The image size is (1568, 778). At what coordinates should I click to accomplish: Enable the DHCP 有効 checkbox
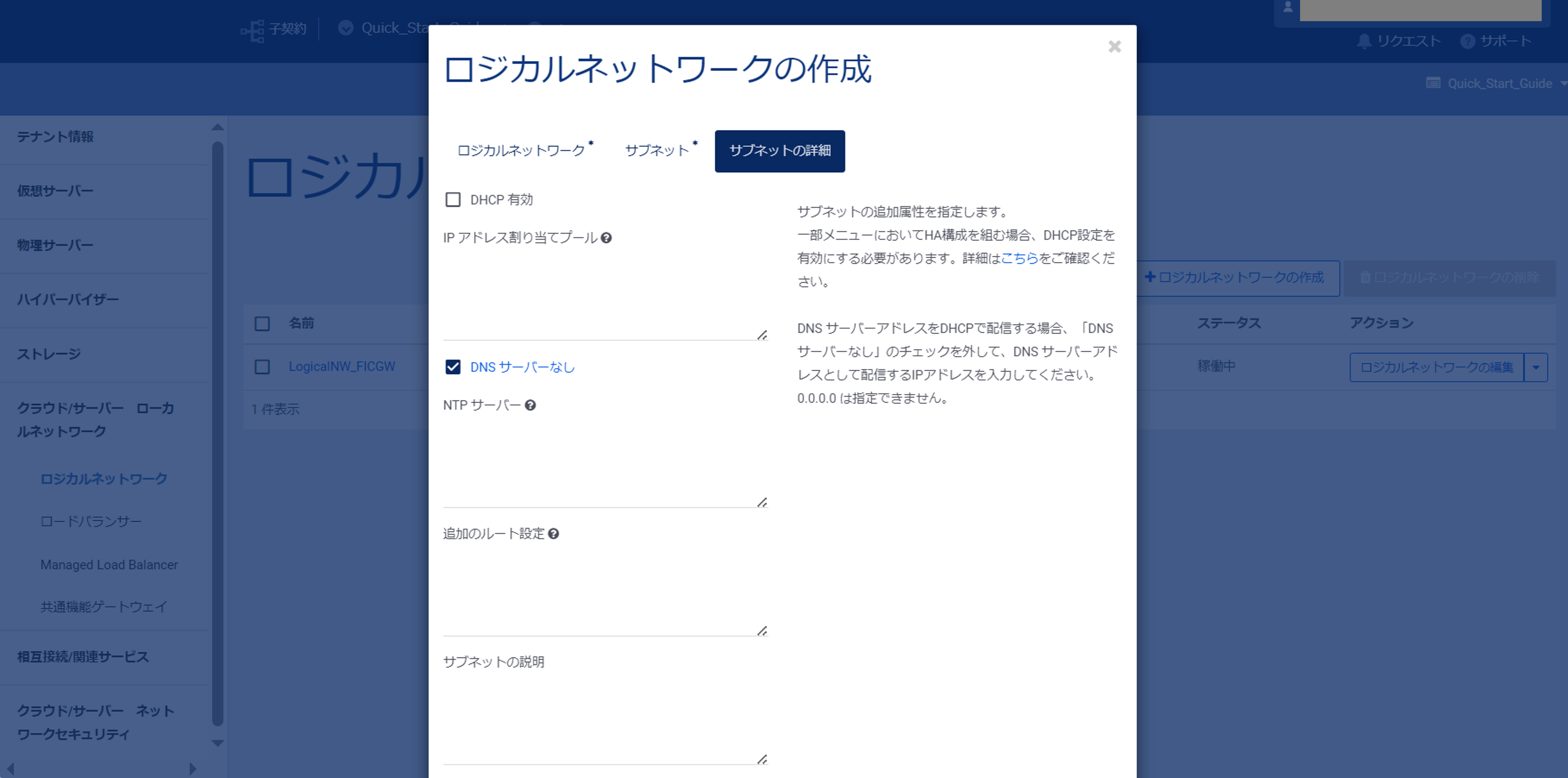(453, 200)
